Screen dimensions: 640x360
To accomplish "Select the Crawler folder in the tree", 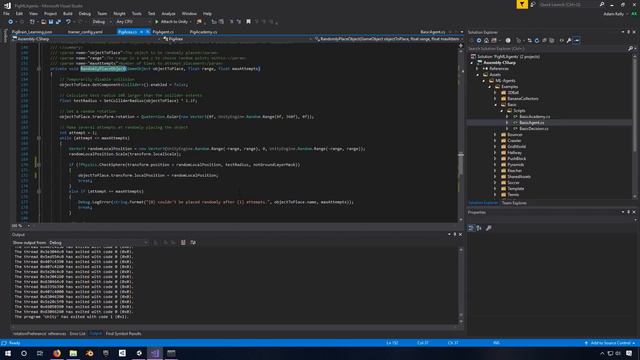I will click(514, 140).
